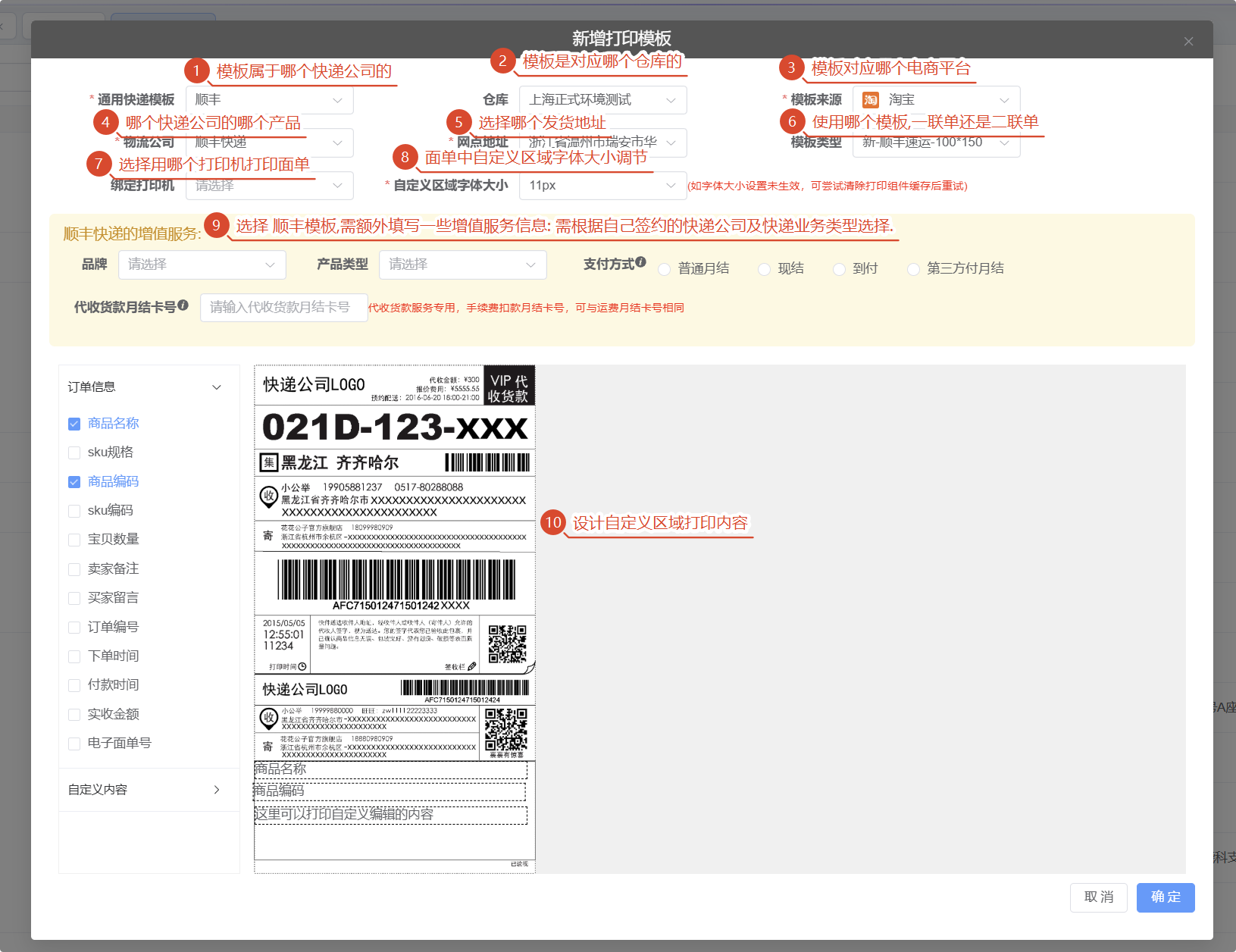Check the 买家留言 checkbox
The image size is (1236, 952).
[x=74, y=598]
